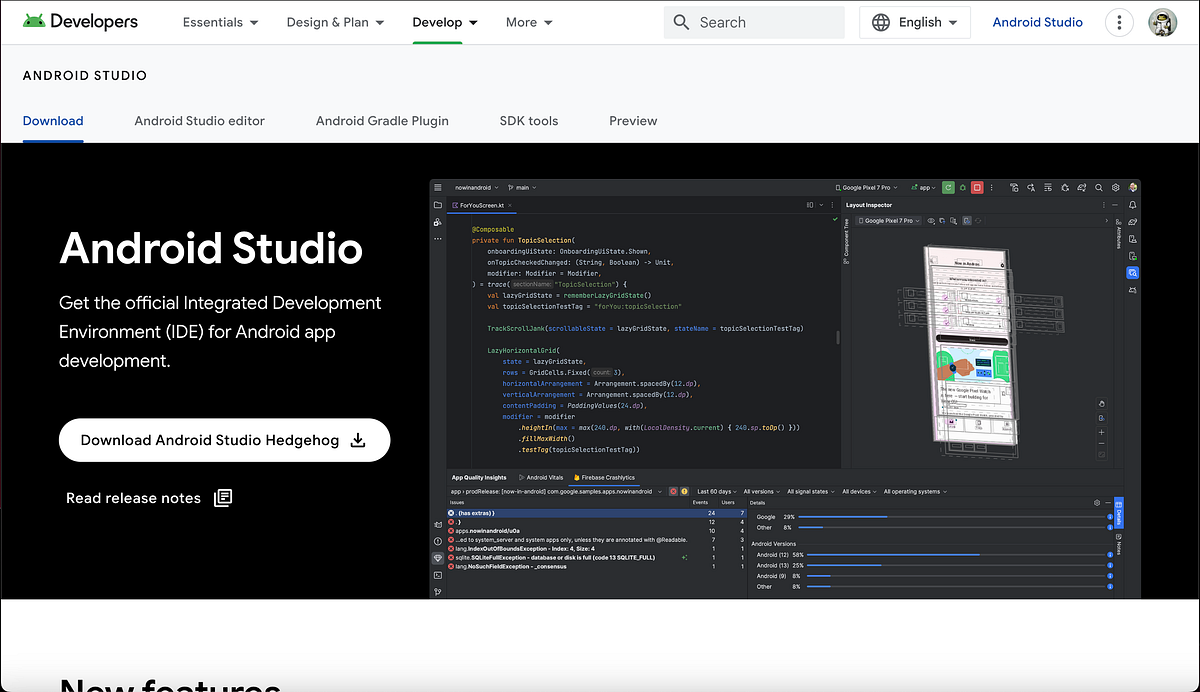Click the zoom in plus in Layout Inspector

point(1101,432)
